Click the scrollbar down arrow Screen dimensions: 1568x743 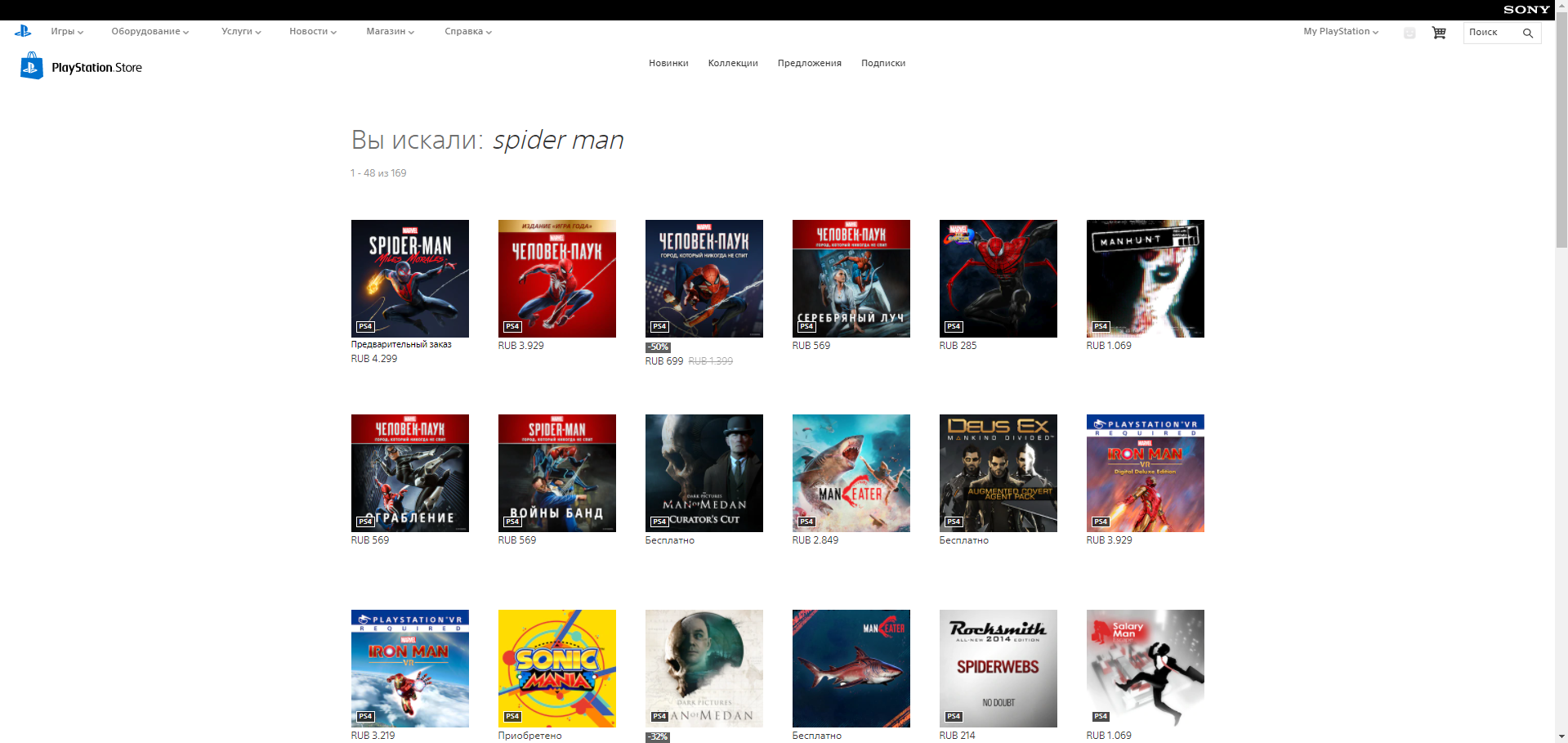tap(1561, 737)
